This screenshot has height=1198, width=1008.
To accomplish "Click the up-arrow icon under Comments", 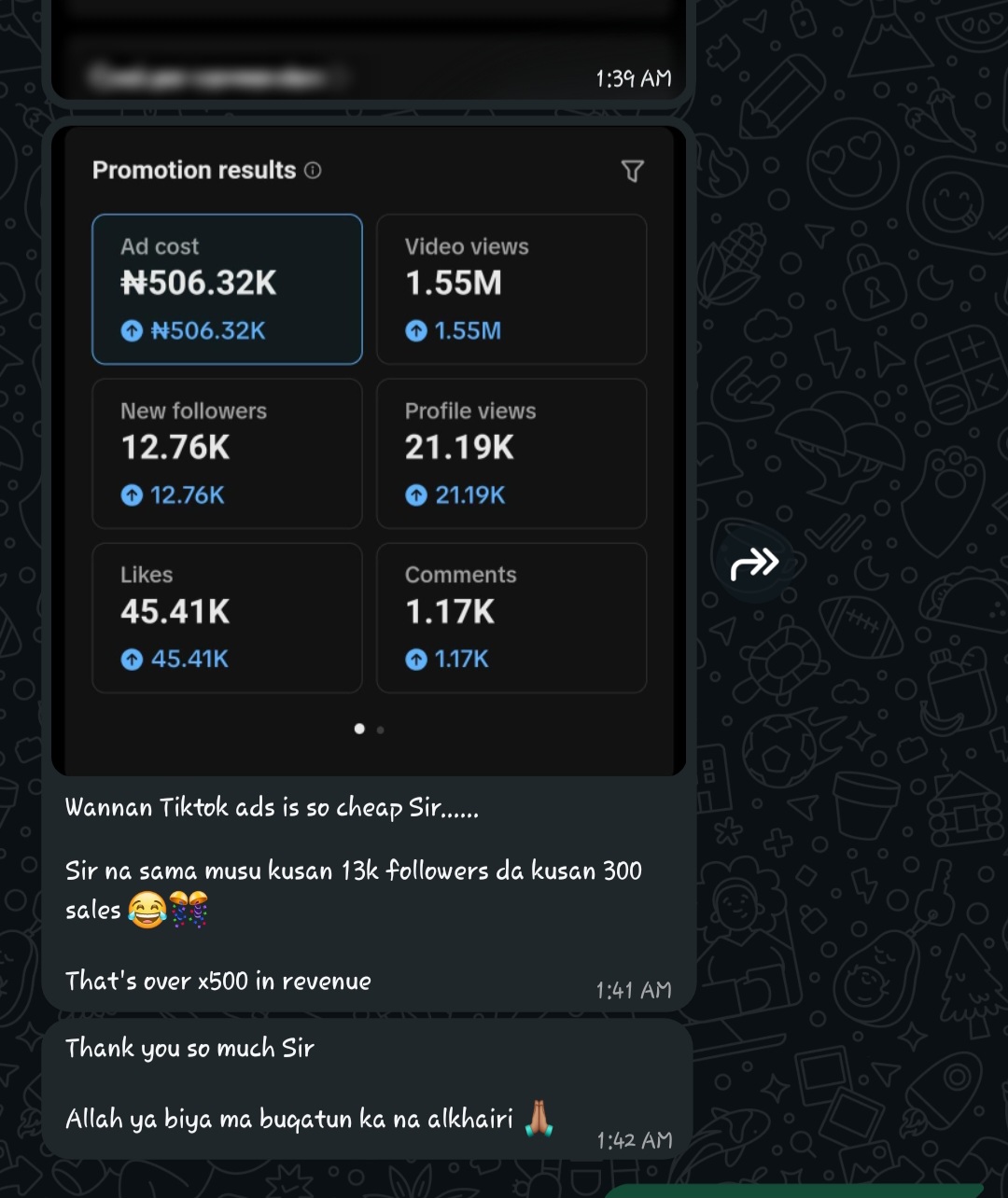I will coord(416,660).
